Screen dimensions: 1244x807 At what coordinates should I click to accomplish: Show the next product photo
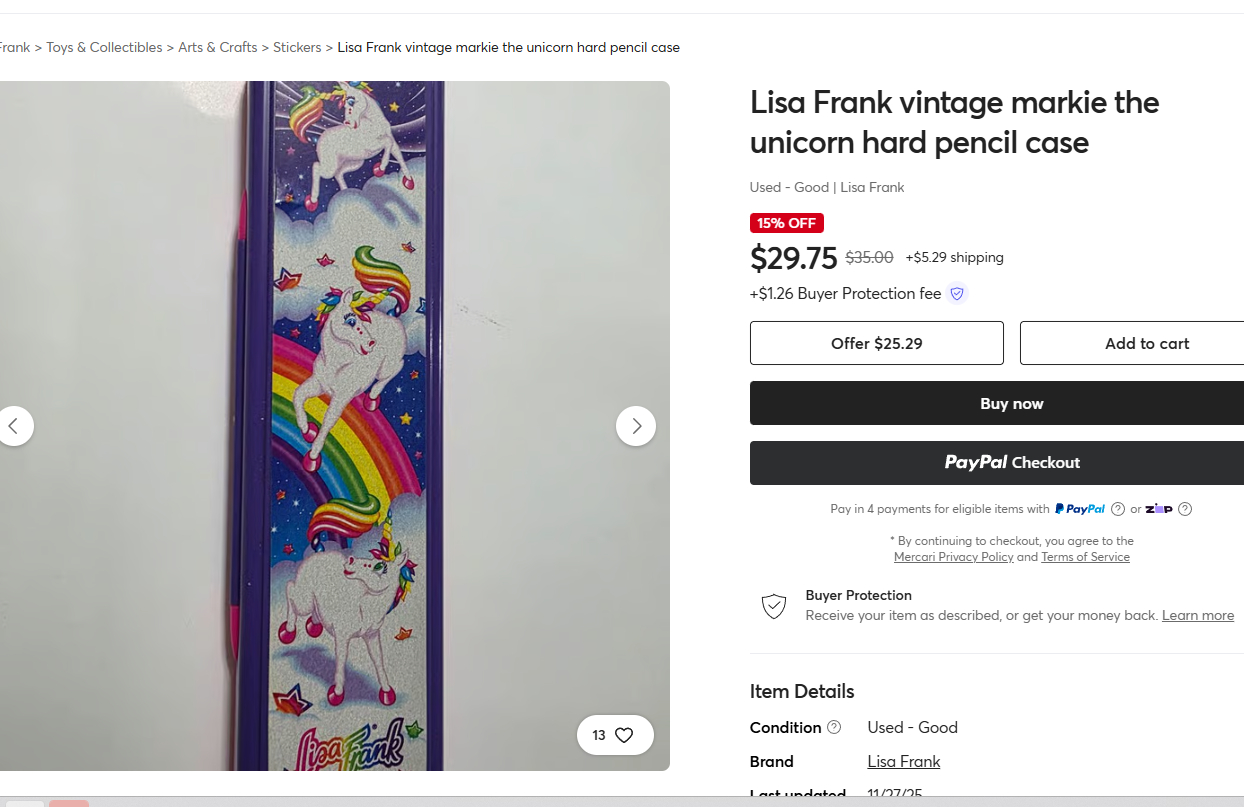point(636,426)
